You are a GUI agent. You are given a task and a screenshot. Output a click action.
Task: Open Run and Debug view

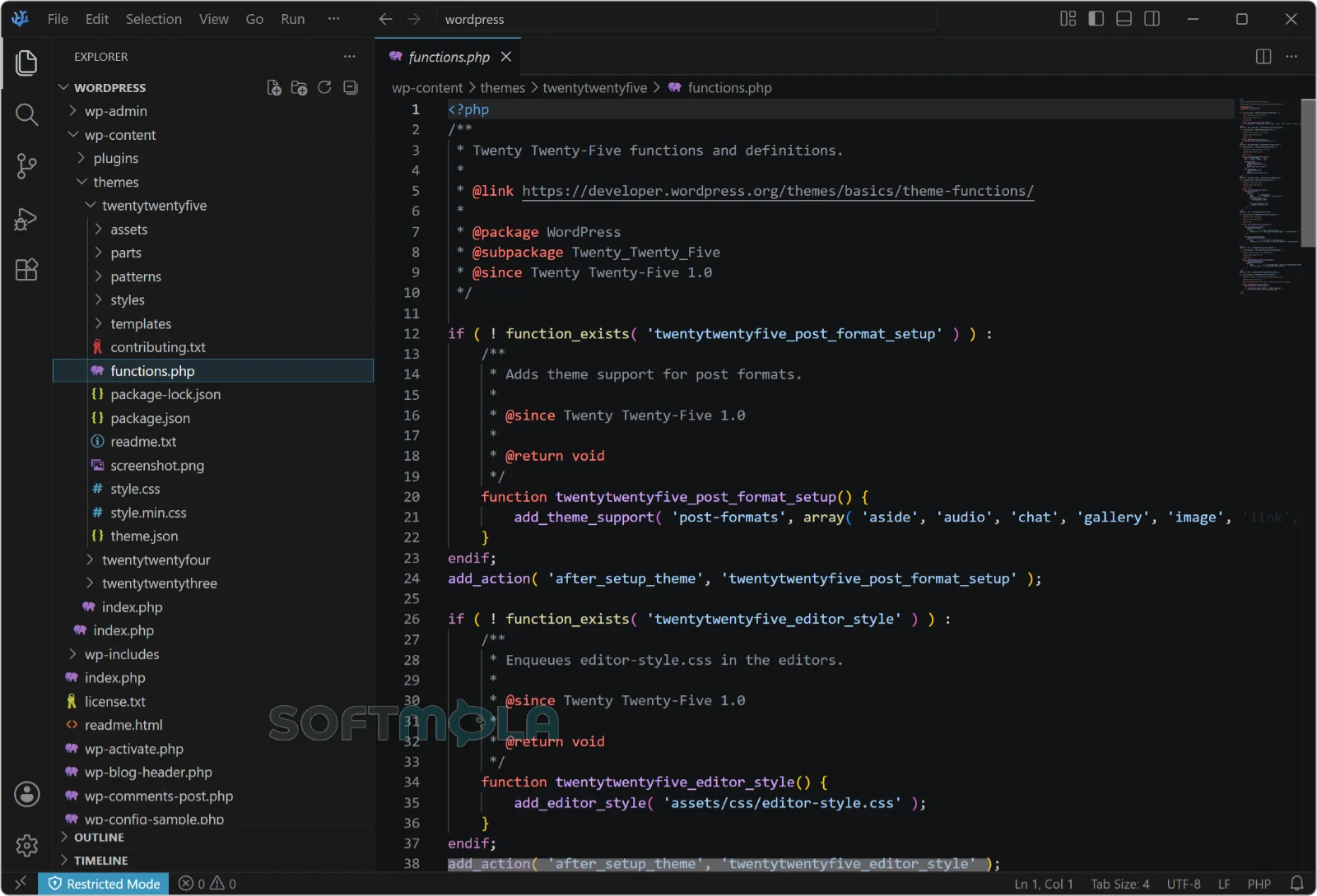tap(26, 218)
